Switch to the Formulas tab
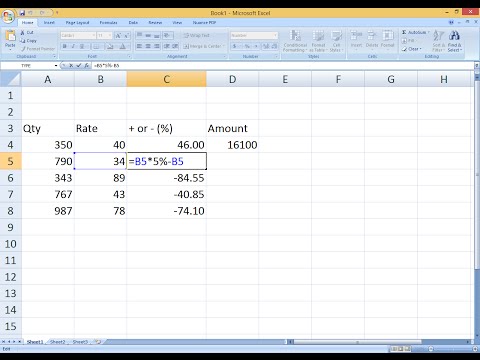 (x=108, y=23)
